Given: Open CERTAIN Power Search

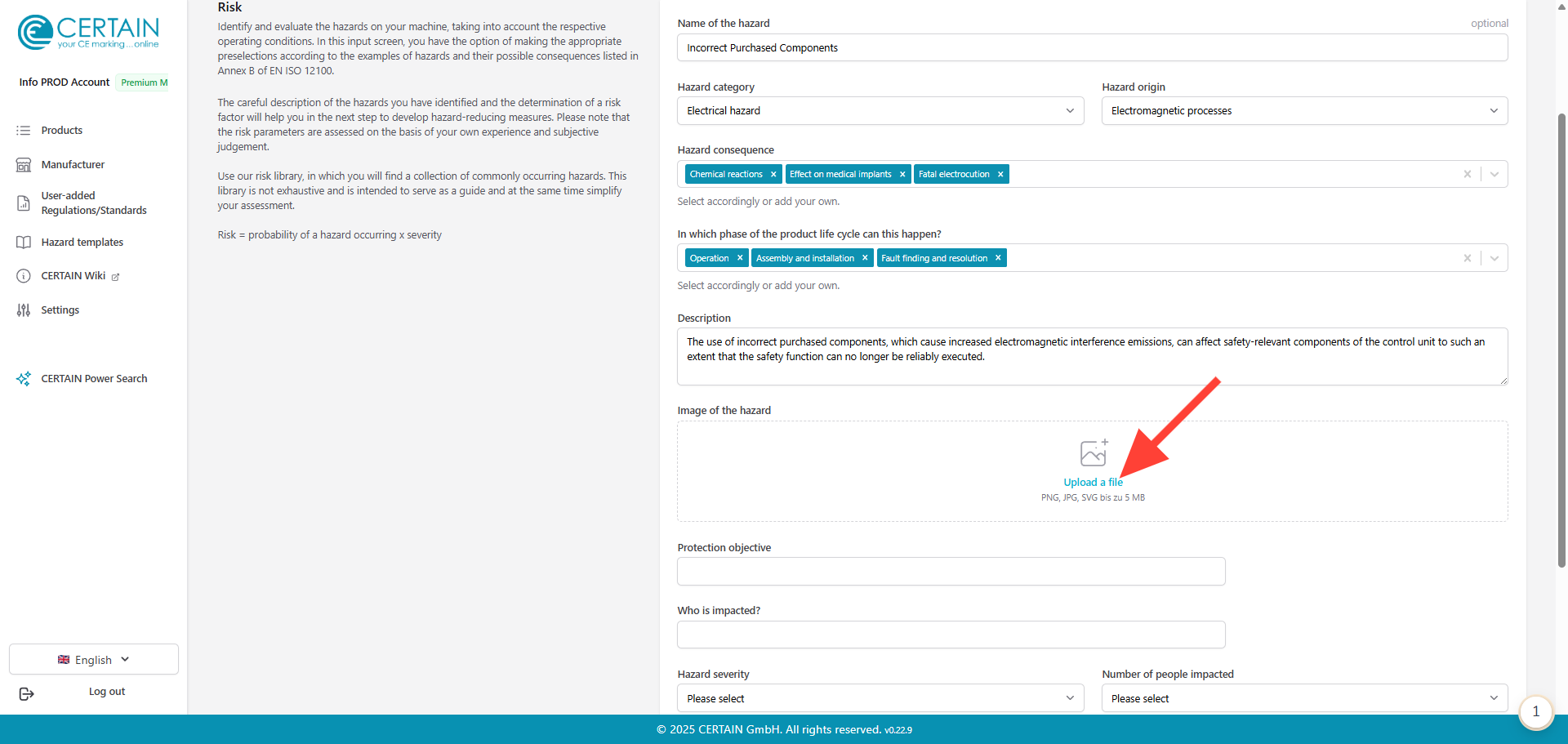Looking at the screenshot, I should click(95, 379).
